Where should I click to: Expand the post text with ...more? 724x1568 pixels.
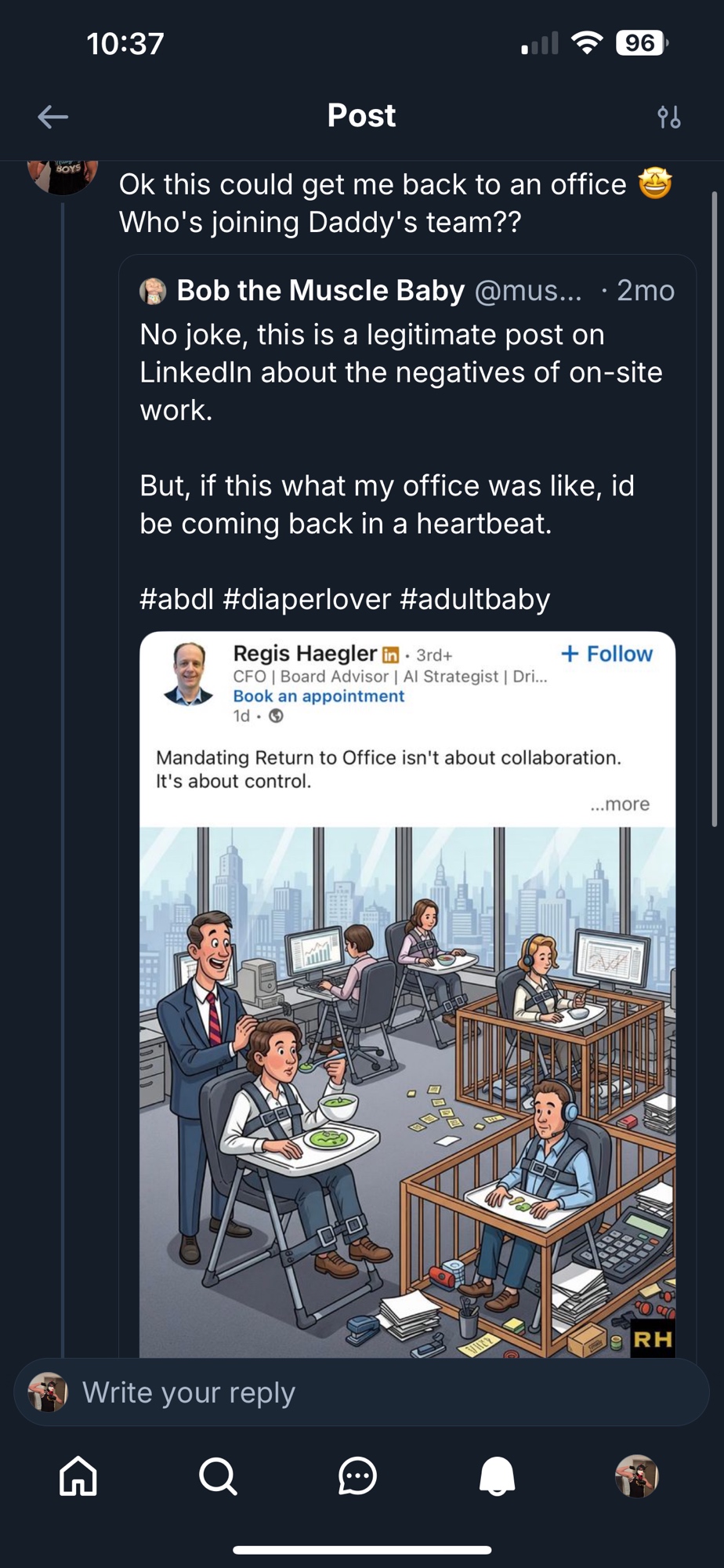coord(620,804)
